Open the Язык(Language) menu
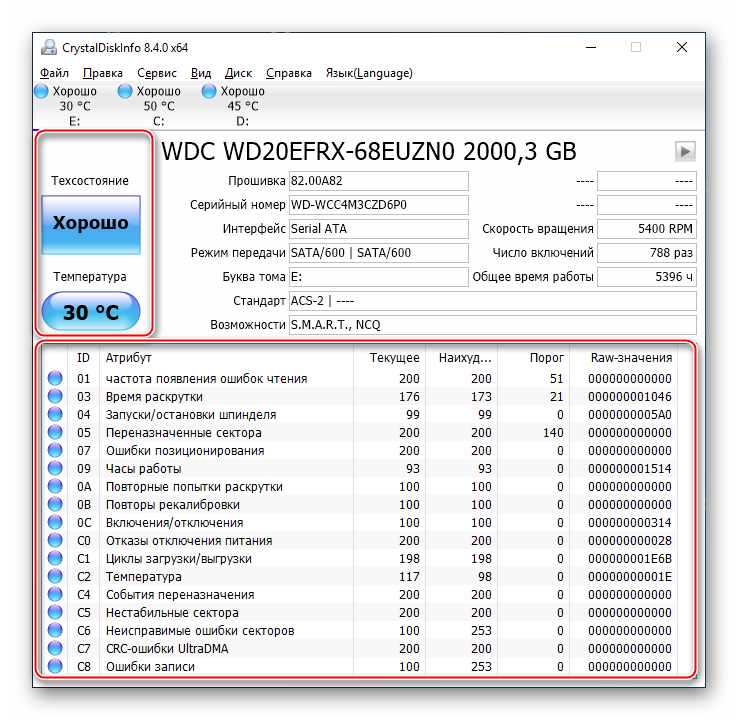 [369, 73]
